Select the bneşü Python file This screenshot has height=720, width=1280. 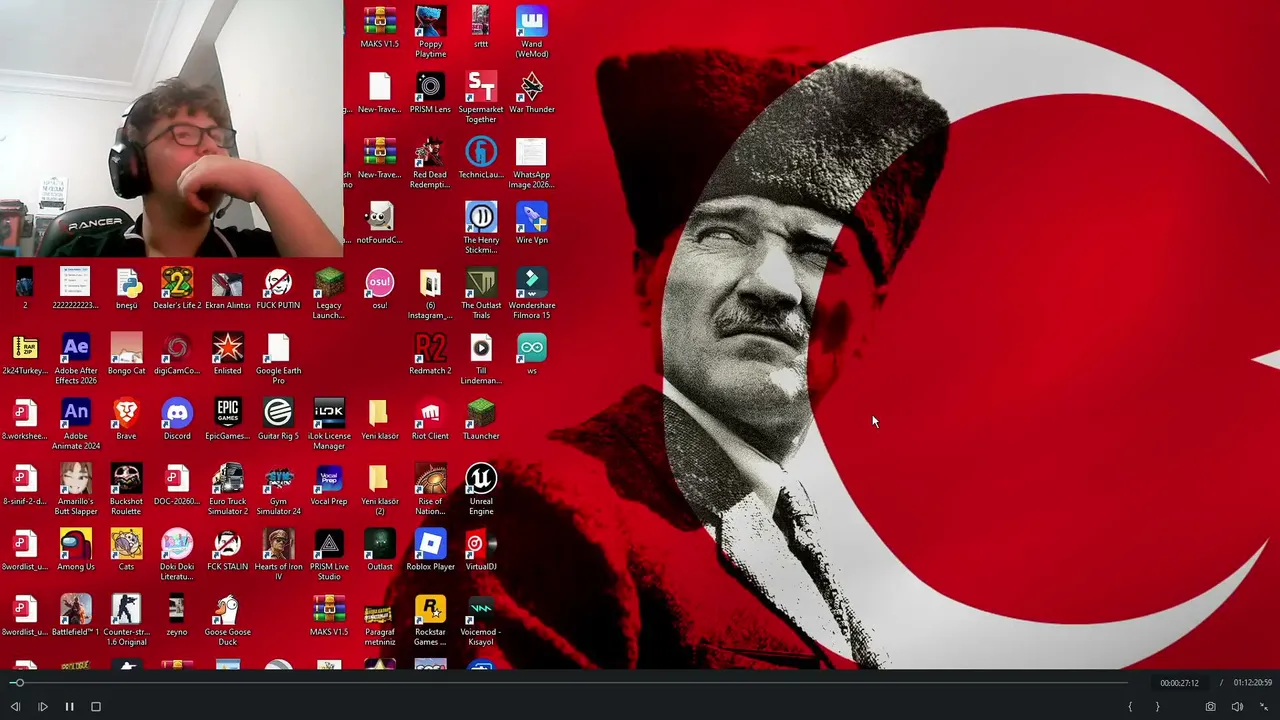(126, 288)
